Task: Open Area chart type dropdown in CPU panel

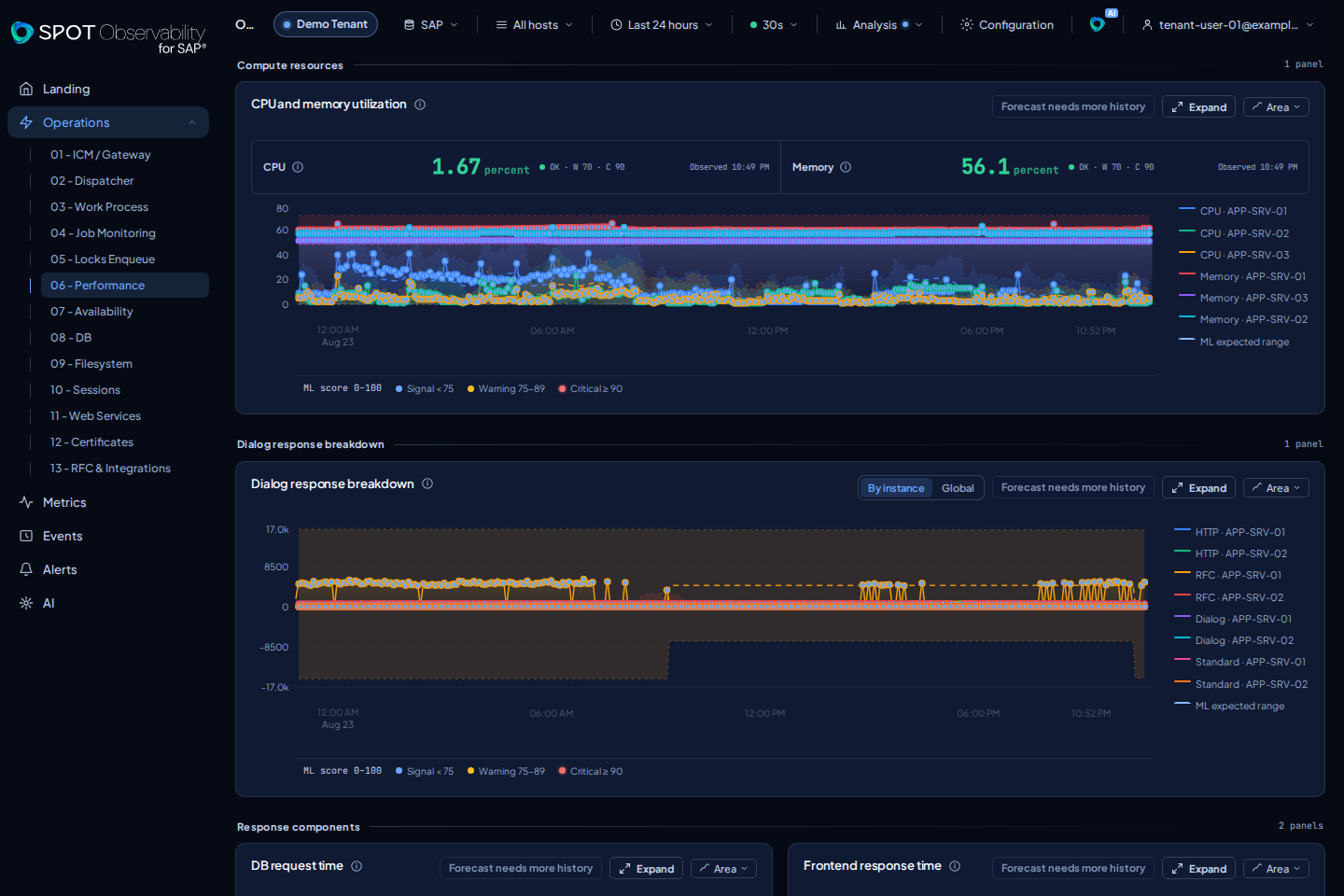Action: point(1276,107)
